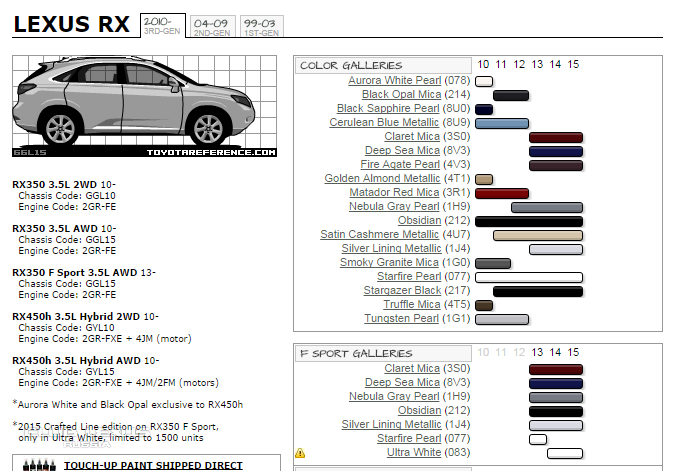676x471 pixels.
Task: Open Ultra White in F Sport galleries
Action: pos(413,452)
